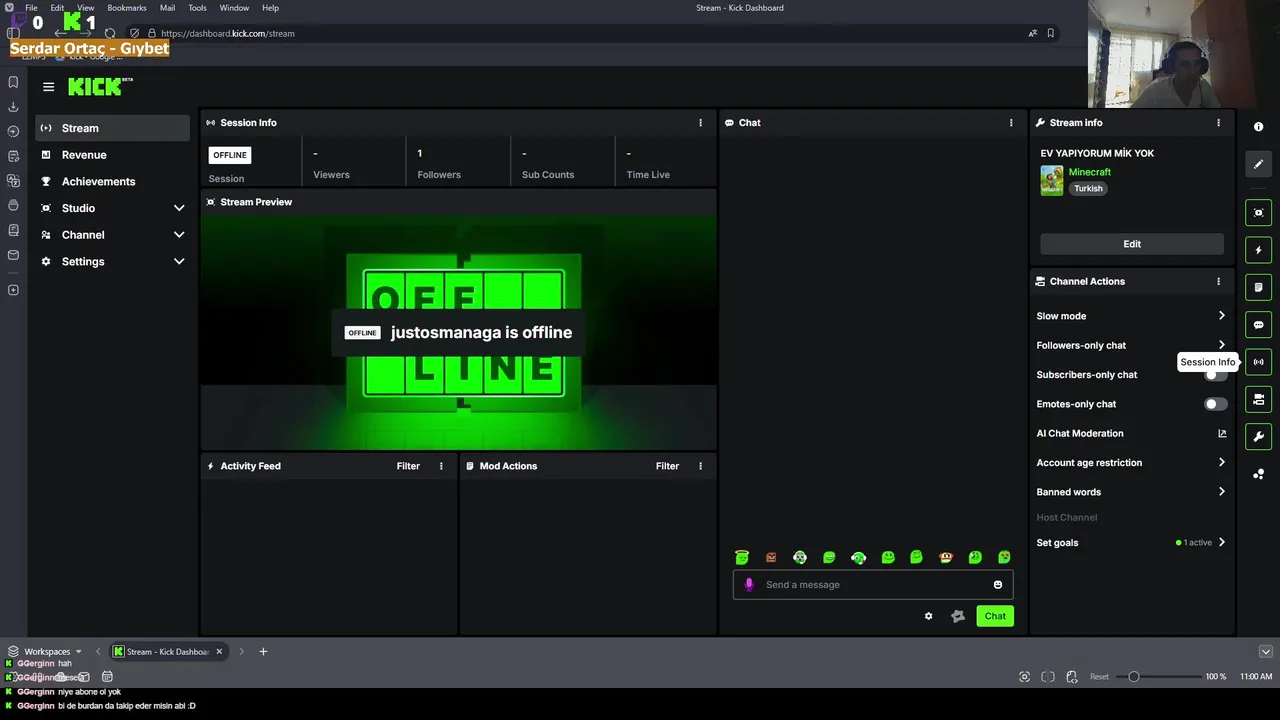Open the Activity Feed three-dot menu
The image size is (1280, 720).
[x=441, y=466]
